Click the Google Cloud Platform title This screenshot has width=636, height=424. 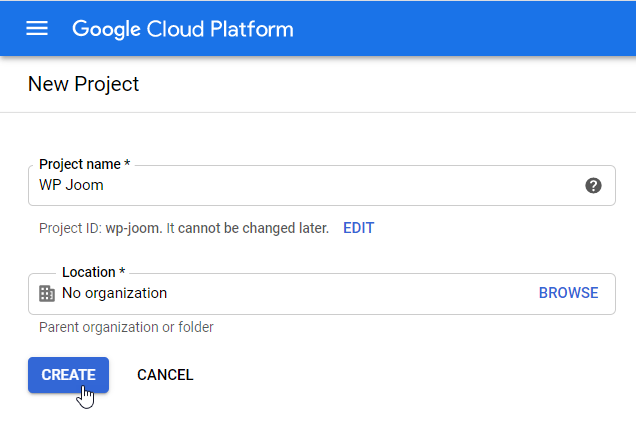[183, 28]
